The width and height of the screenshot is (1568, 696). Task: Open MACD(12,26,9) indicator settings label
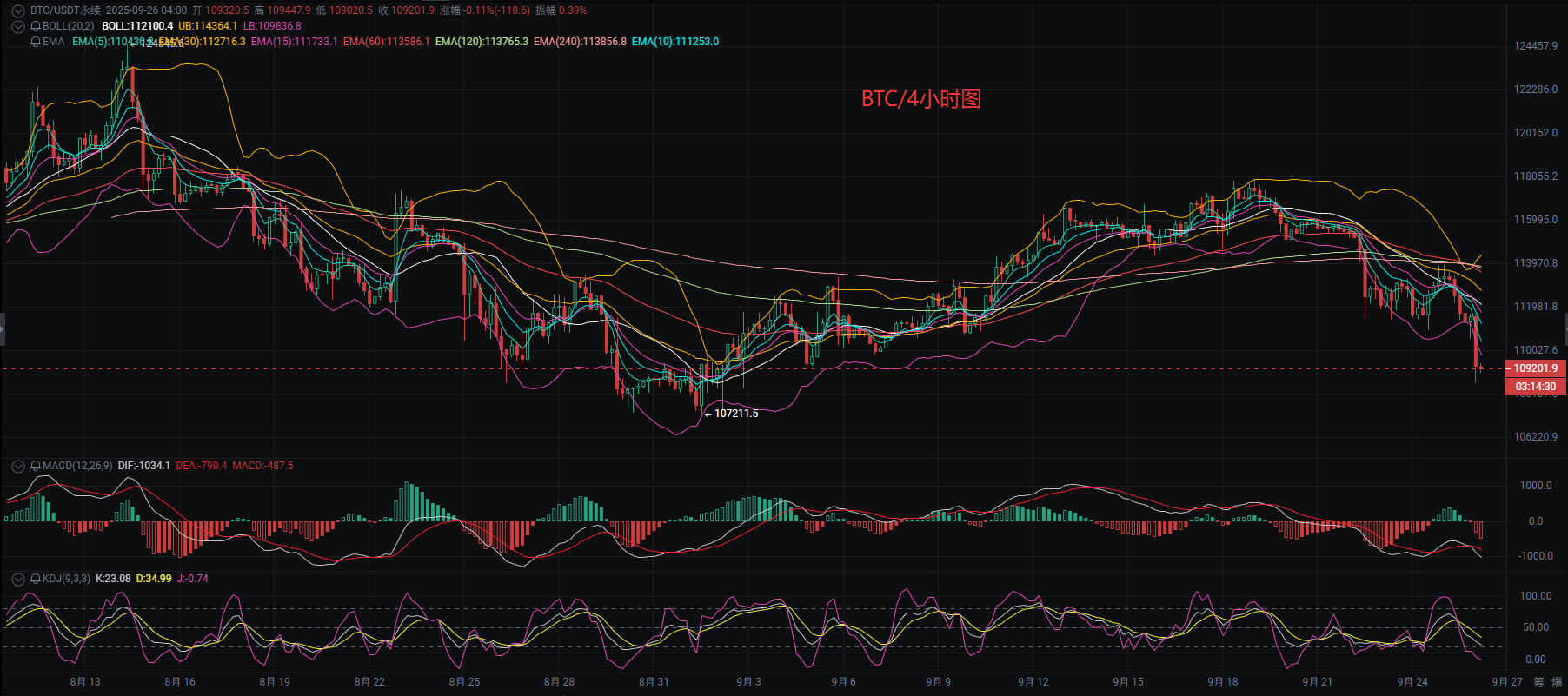click(77, 466)
